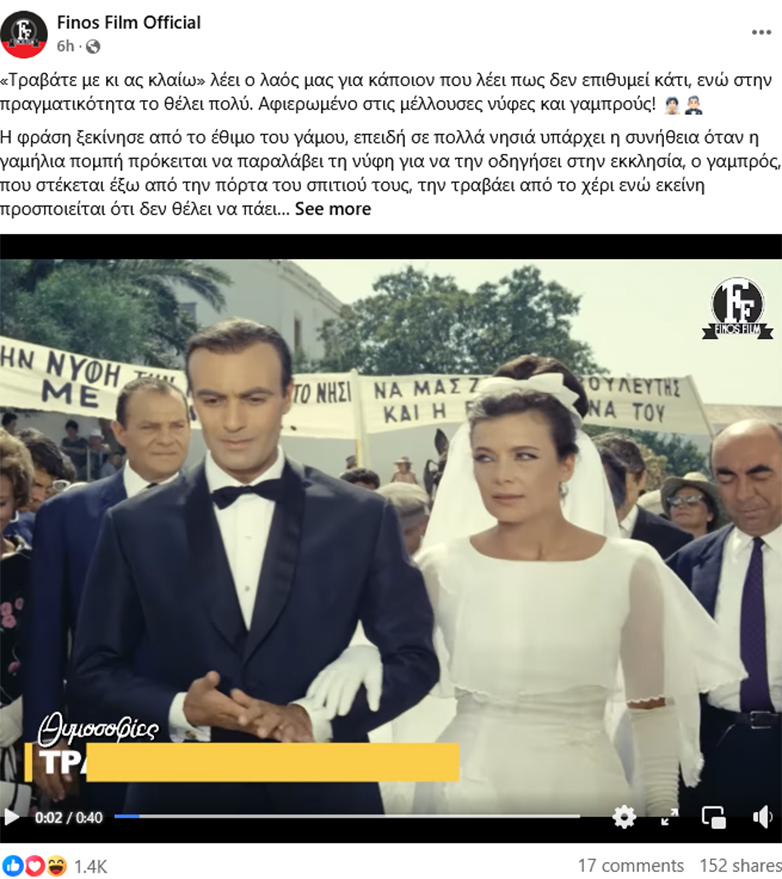Open picture-in-picture mini player
The height and width of the screenshot is (879, 782).
[714, 817]
